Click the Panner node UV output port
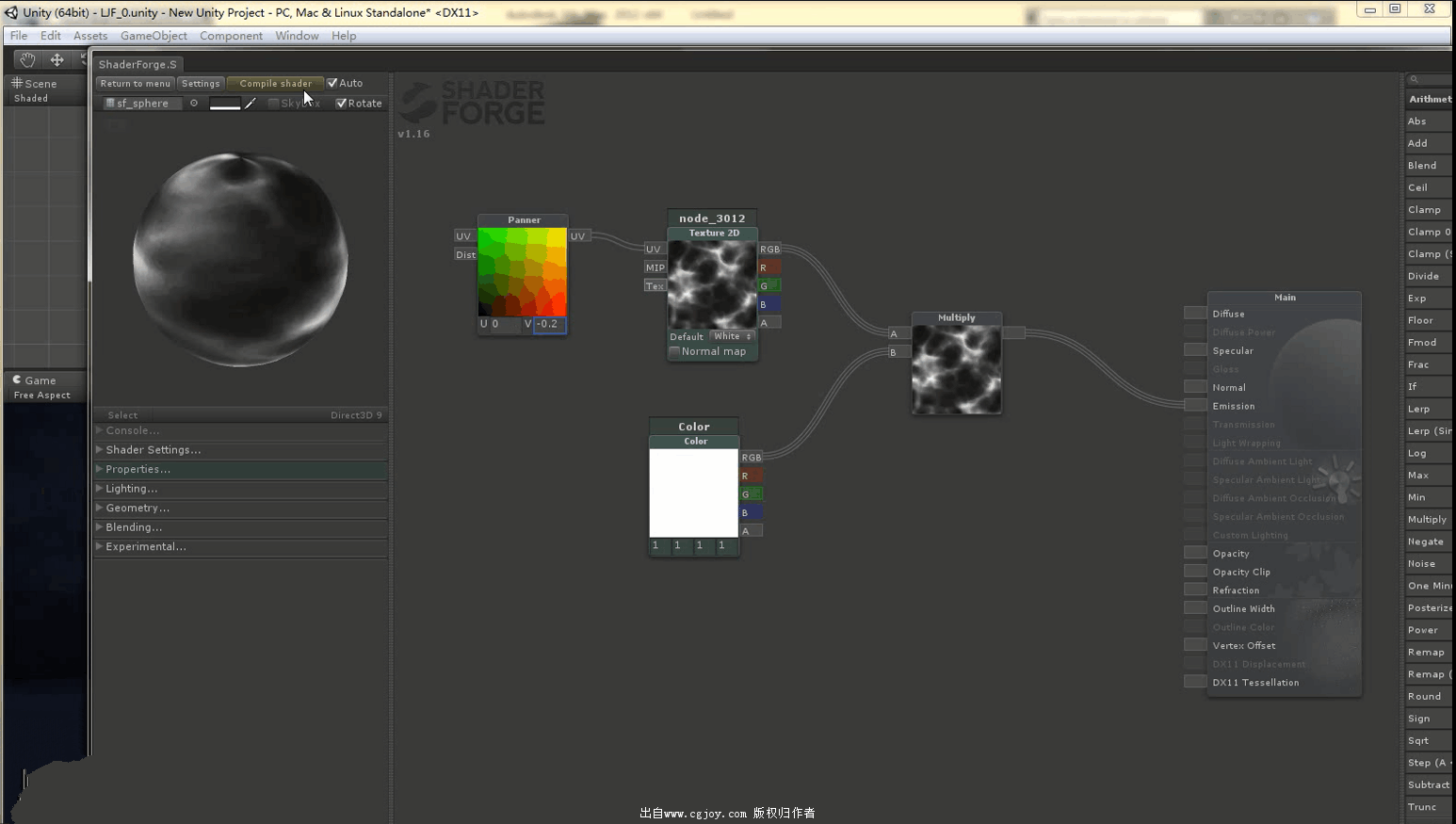Screen dimensions: 1456x824 click(577, 236)
